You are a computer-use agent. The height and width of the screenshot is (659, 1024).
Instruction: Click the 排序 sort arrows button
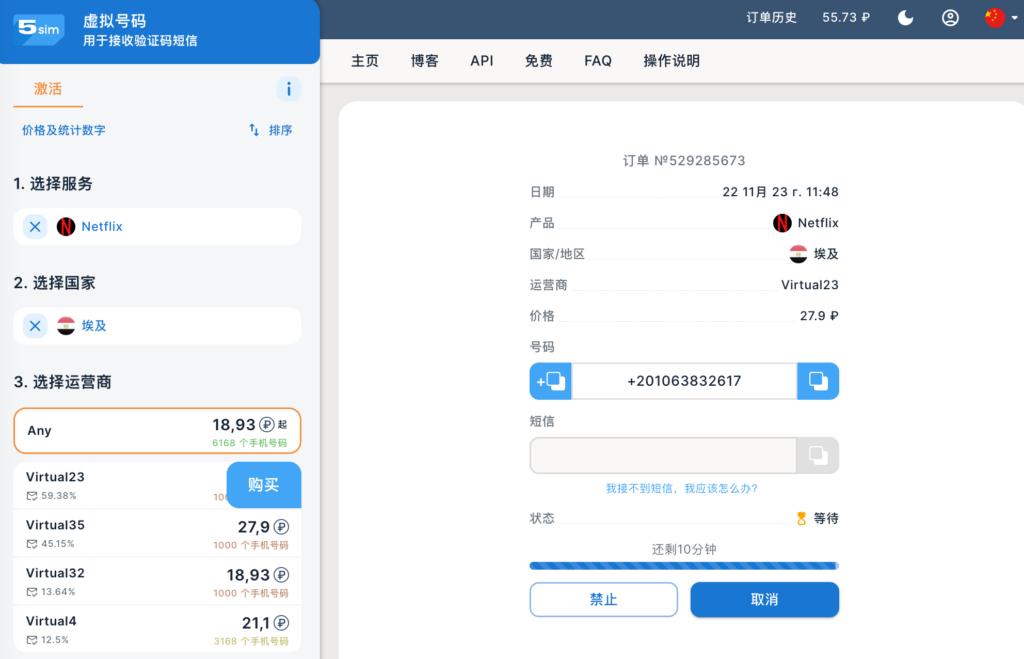click(270, 130)
